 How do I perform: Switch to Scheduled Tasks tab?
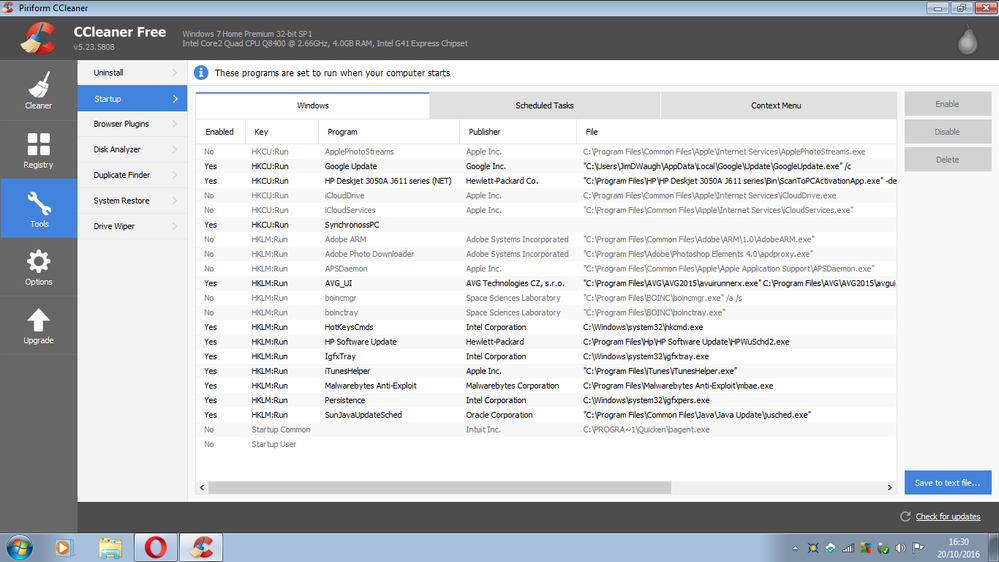545,106
